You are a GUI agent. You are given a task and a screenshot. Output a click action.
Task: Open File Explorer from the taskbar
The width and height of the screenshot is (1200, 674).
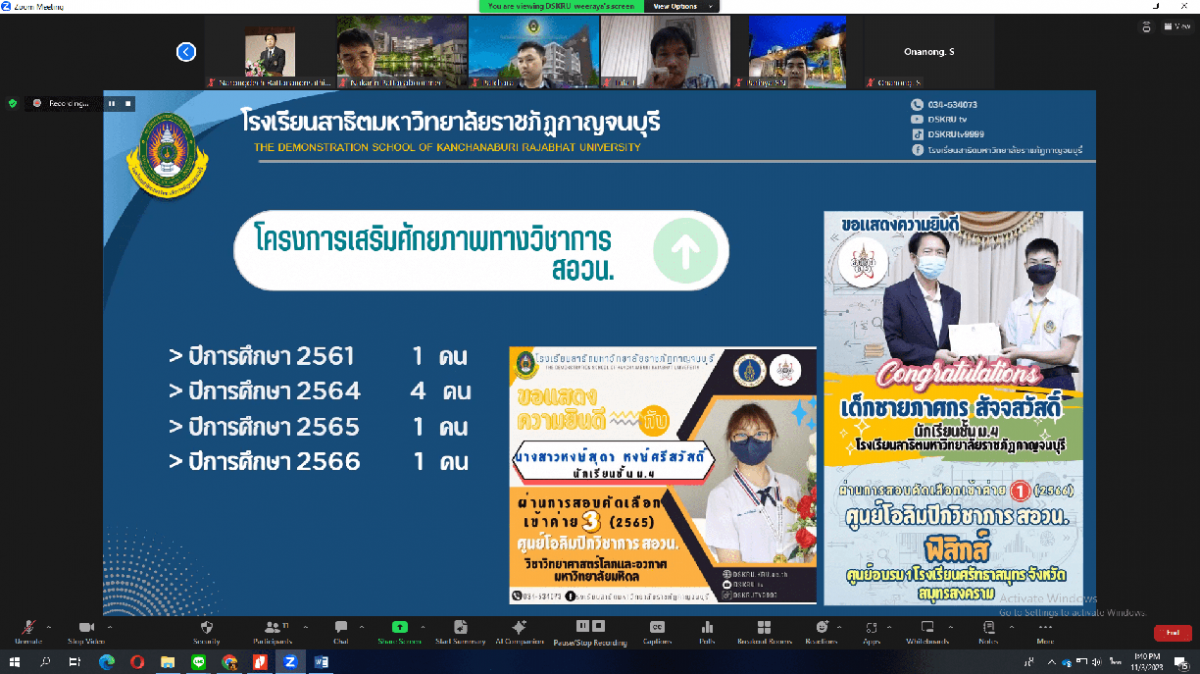[x=167, y=662]
